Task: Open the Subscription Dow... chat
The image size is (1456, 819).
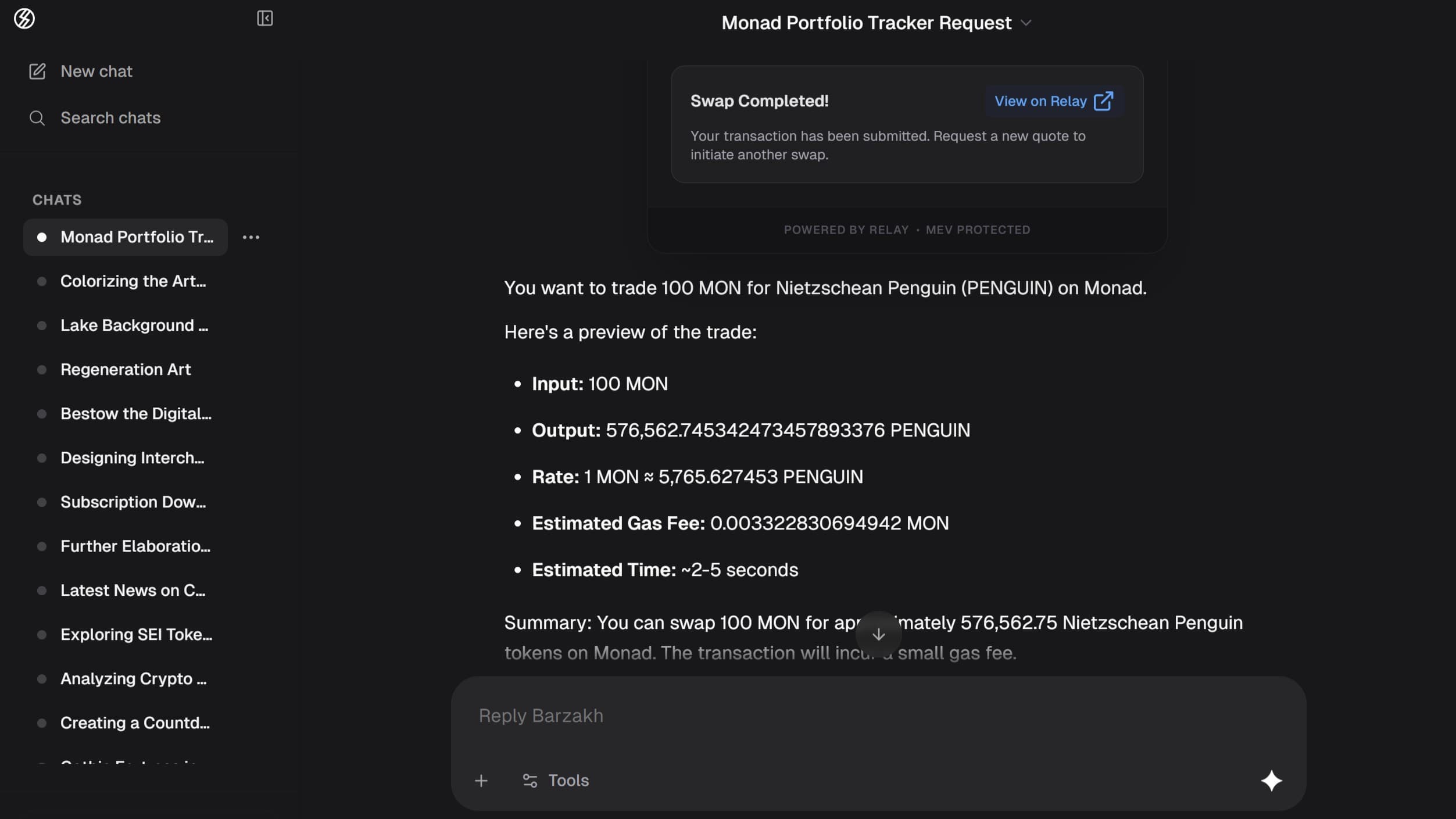Action: click(x=133, y=502)
